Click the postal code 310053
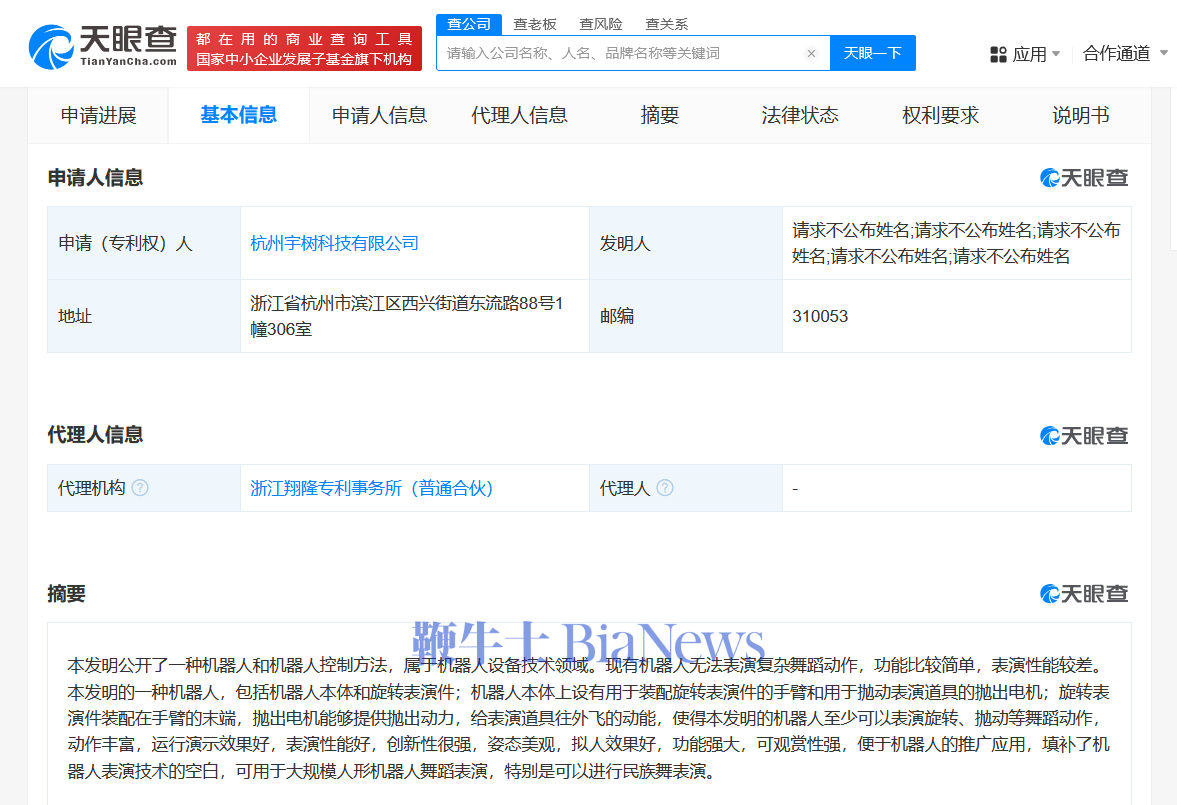Screen dimensions: 1177x805 click(820, 316)
